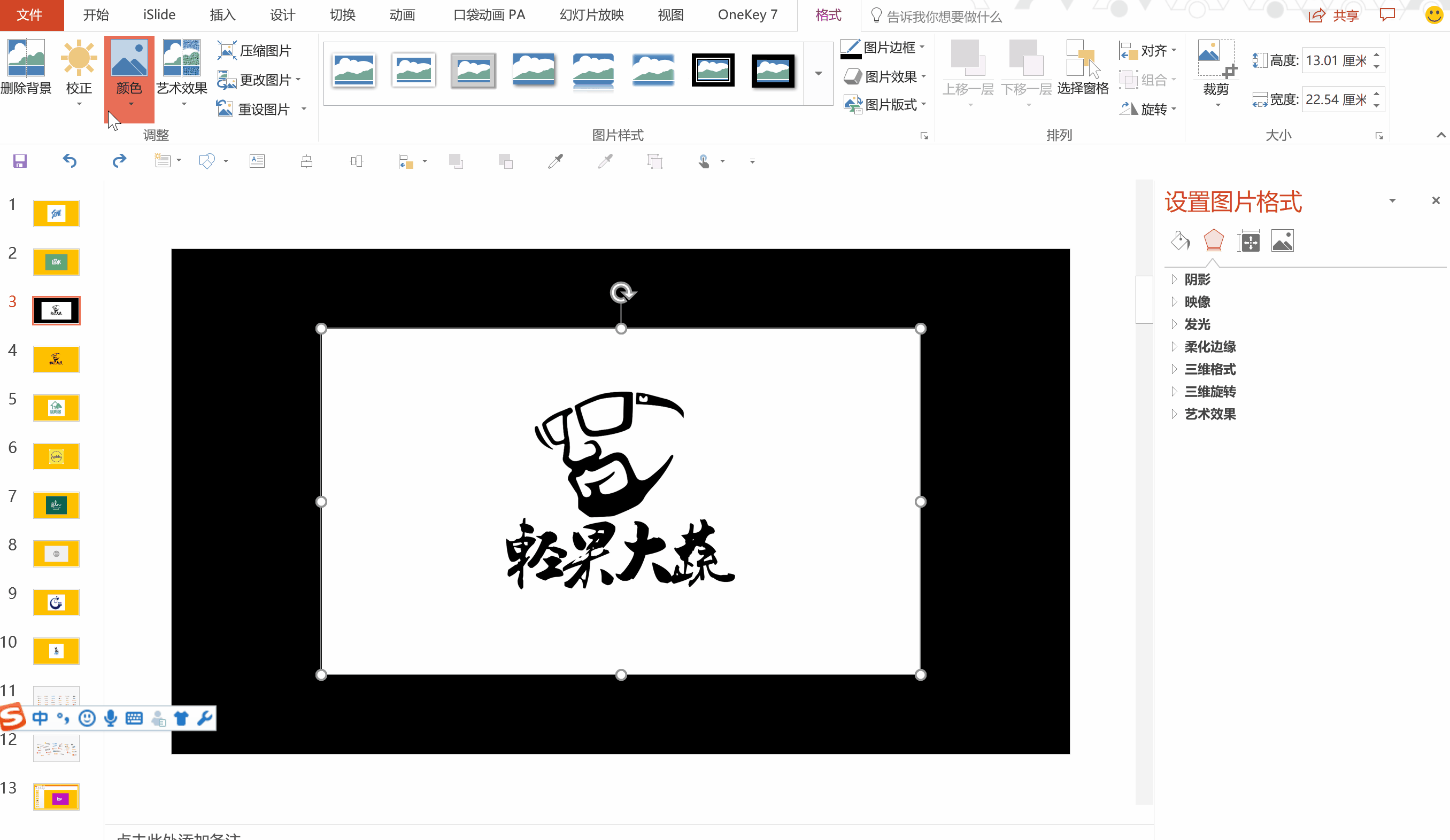The width and height of the screenshot is (1450, 840).
Task: Expand the 3-D Rotation (三维旋转) section
Action: click(1209, 392)
